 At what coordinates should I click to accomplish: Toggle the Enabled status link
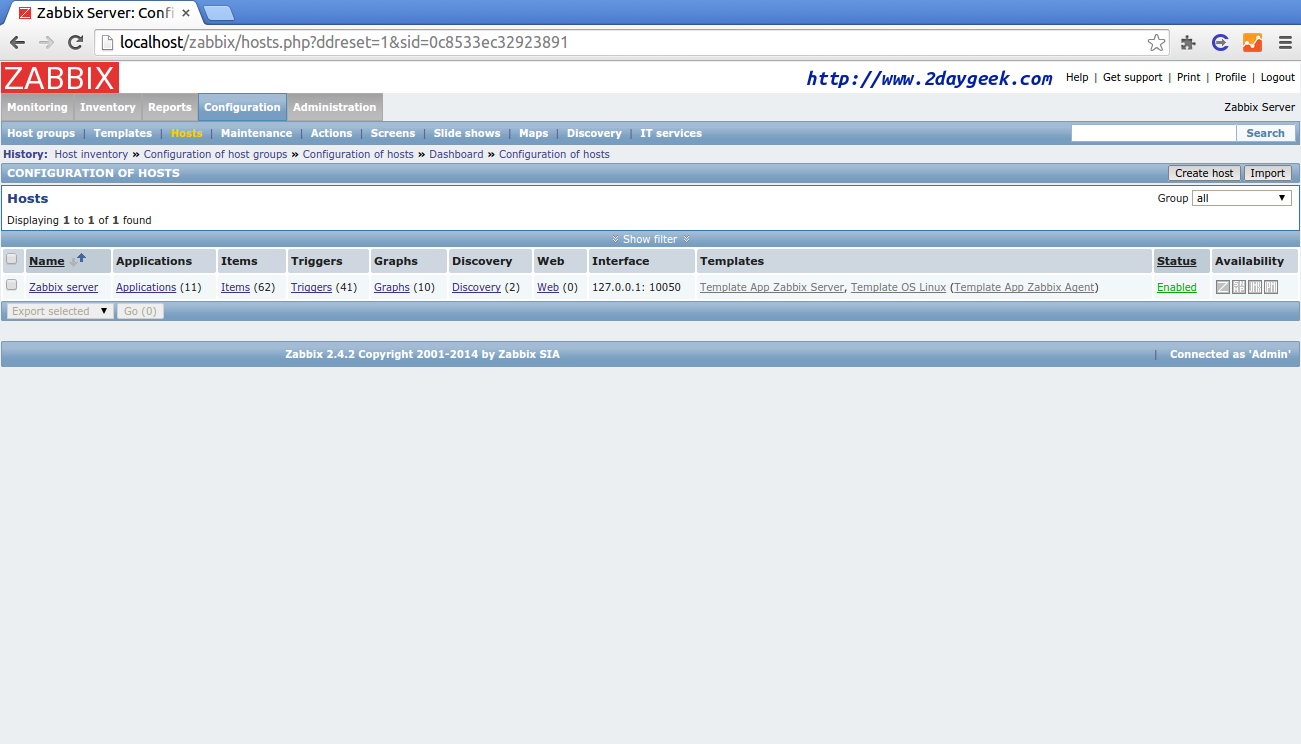(1177, 287)
